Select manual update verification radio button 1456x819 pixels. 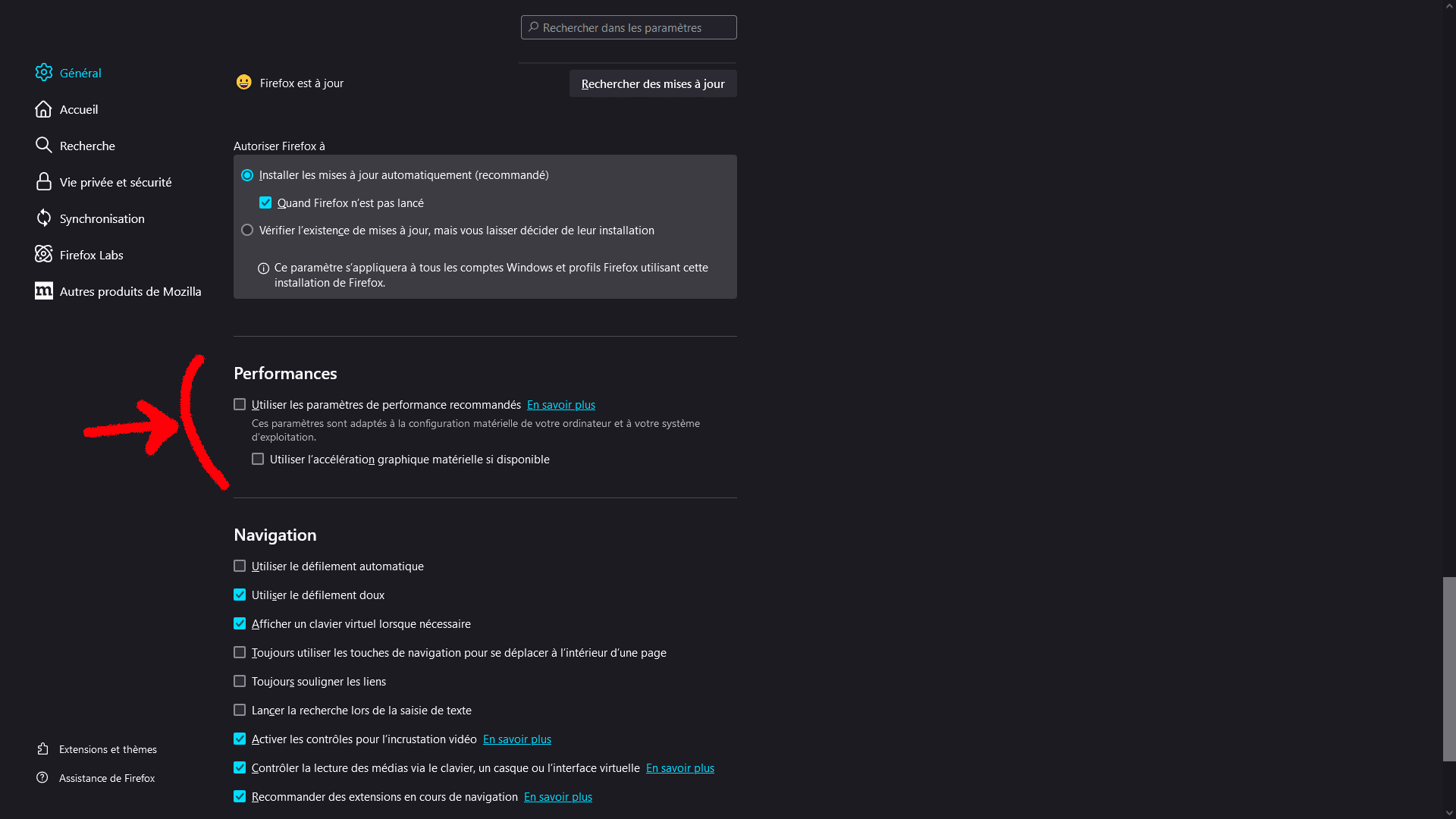pyautogui.click(x=247, y=231)
